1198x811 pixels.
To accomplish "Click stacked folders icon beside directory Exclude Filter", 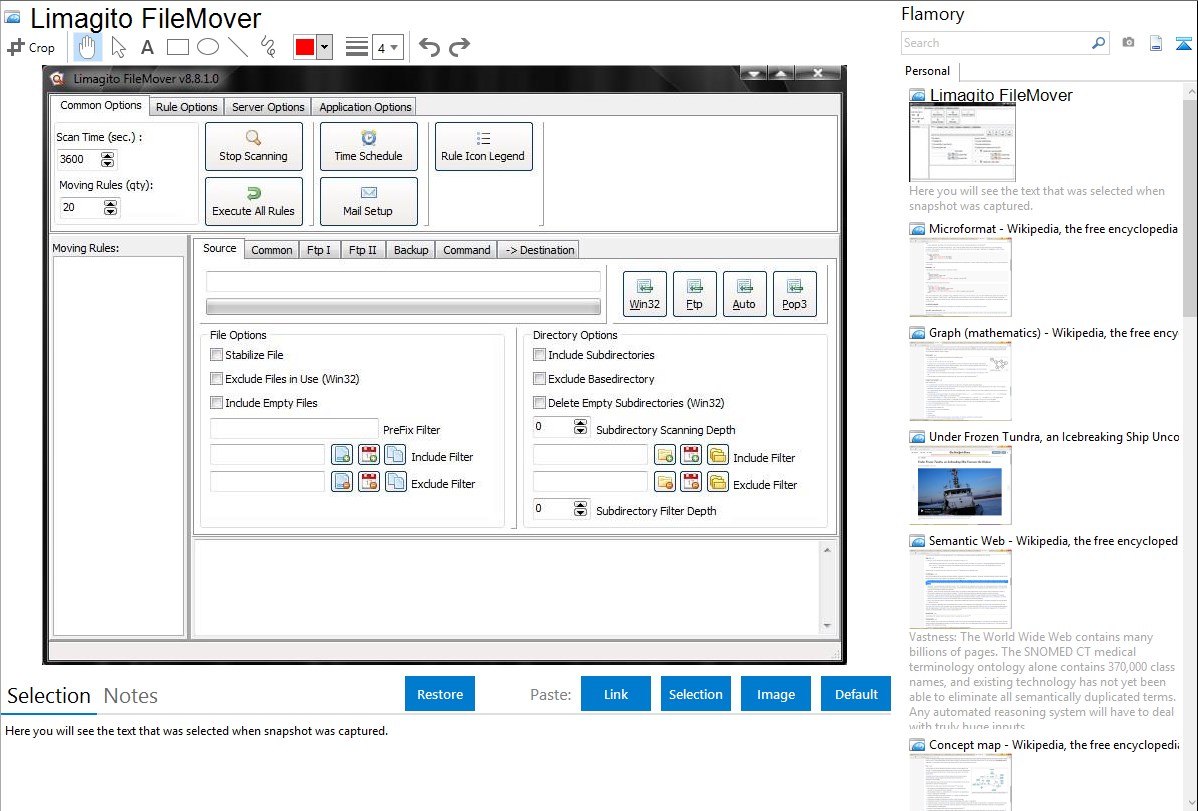I will [x=718, y=482].
